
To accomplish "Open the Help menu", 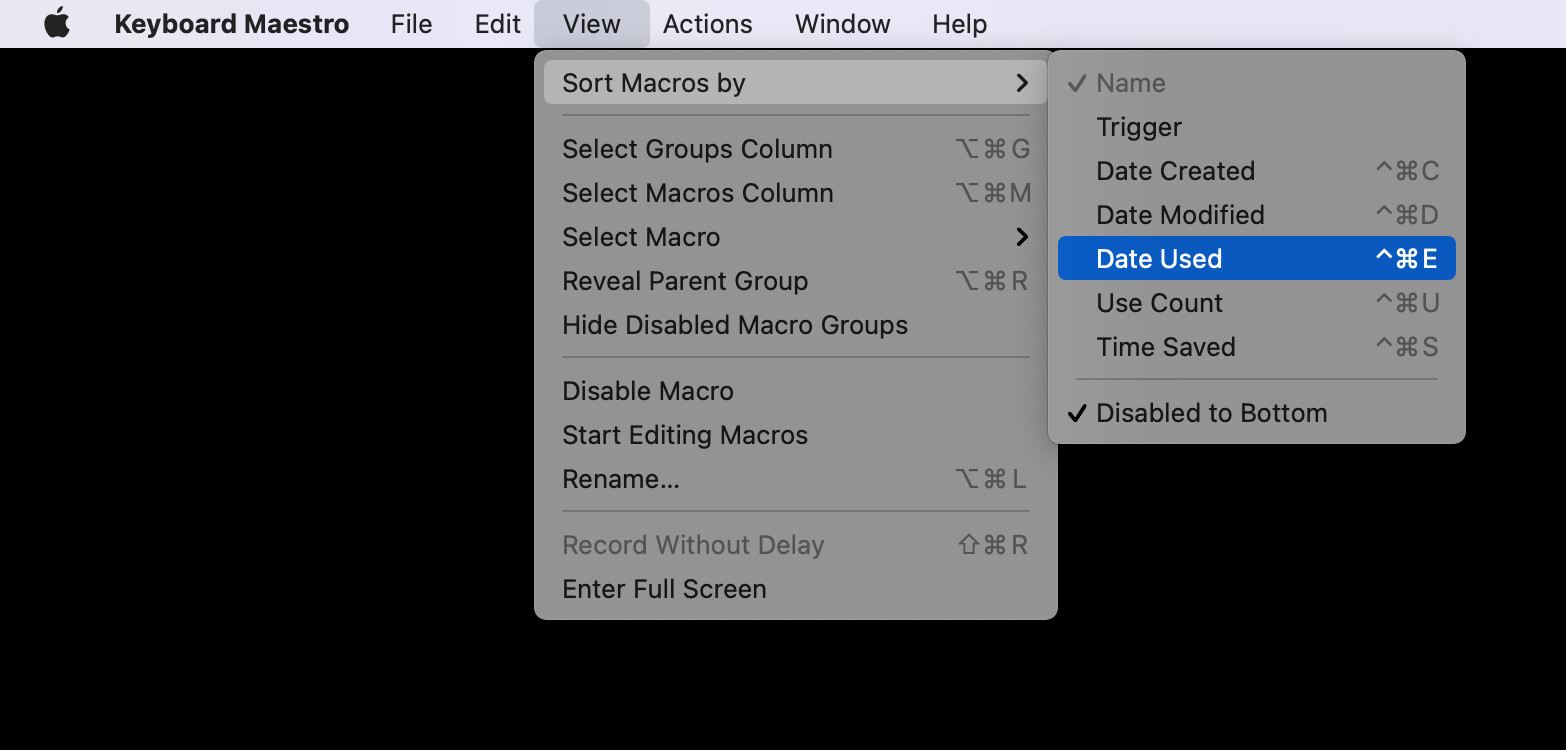I will 959,24.
